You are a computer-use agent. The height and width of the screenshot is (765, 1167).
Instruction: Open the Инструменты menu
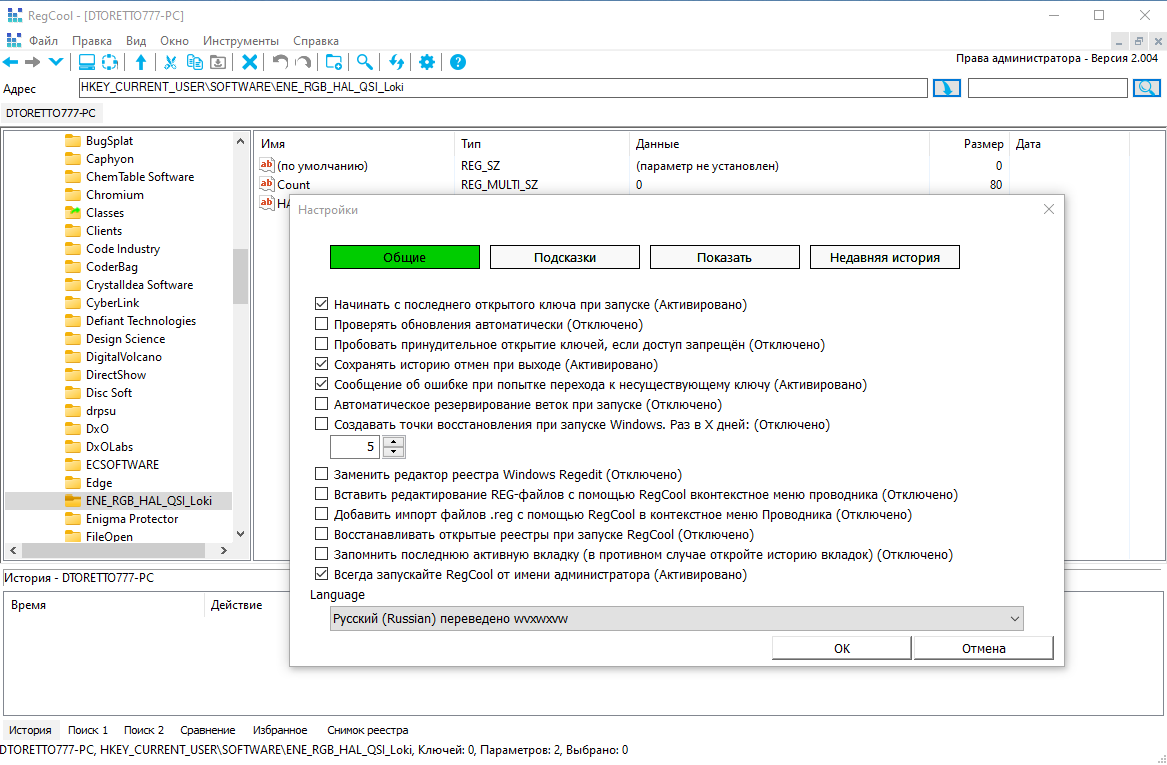tap(240, 41)
